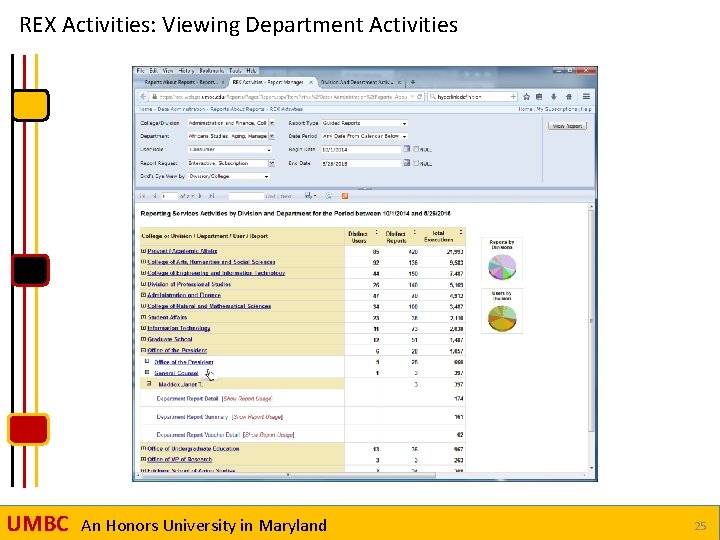The width and height of the screenshot is (720, 540).
Task: Click the Reports by Divisions pie chart
Action: pos(502,267)
